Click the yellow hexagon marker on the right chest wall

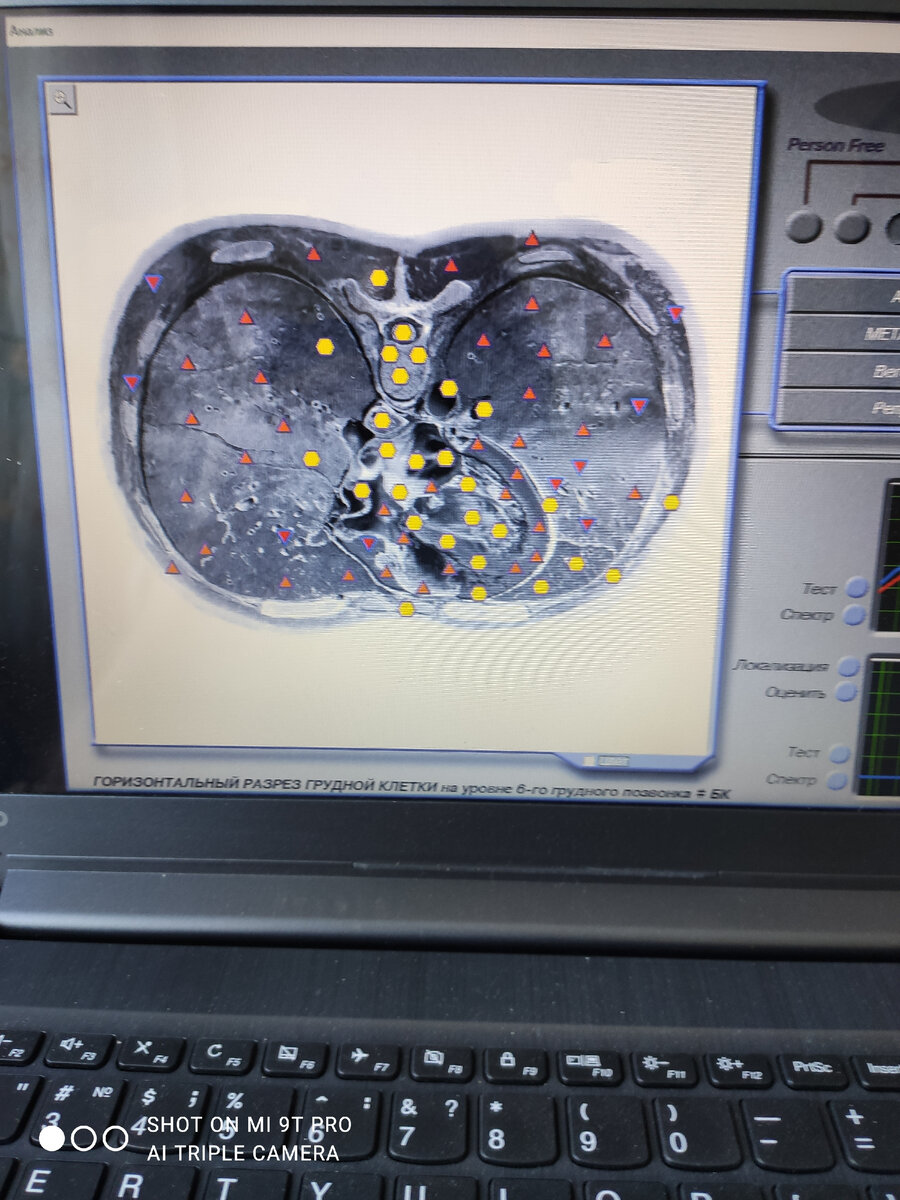pos(671,502)
